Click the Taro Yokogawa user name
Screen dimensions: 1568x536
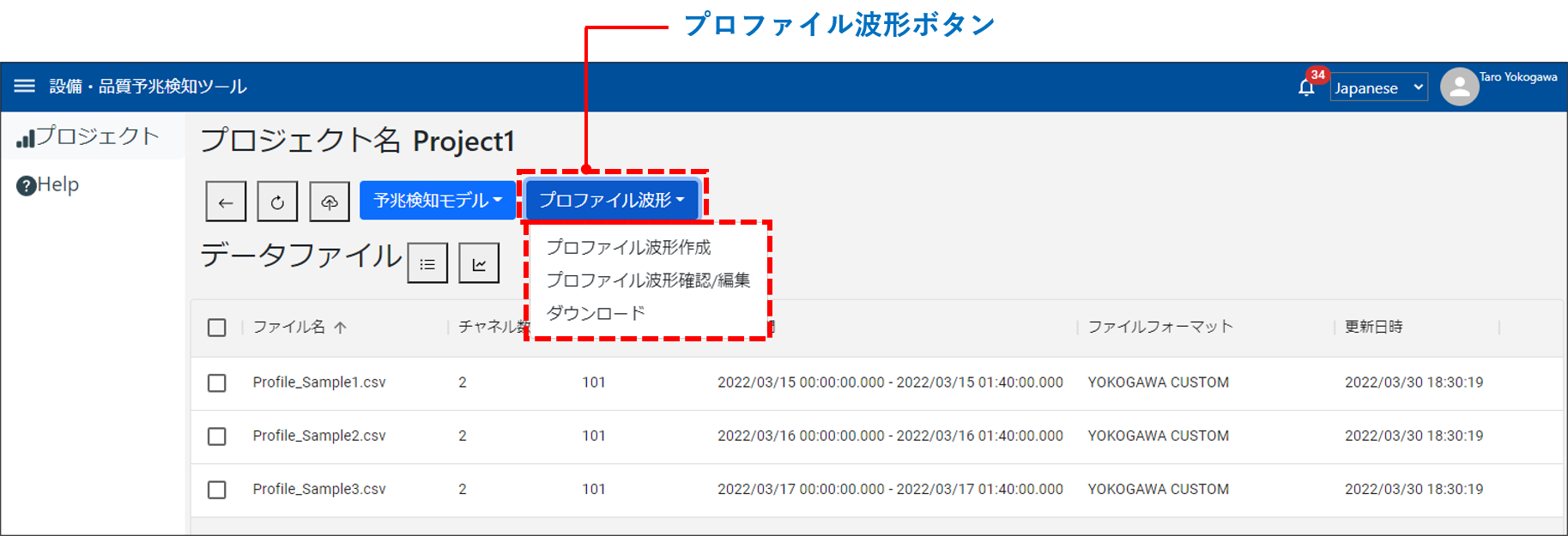click(x=1517, y=77)
